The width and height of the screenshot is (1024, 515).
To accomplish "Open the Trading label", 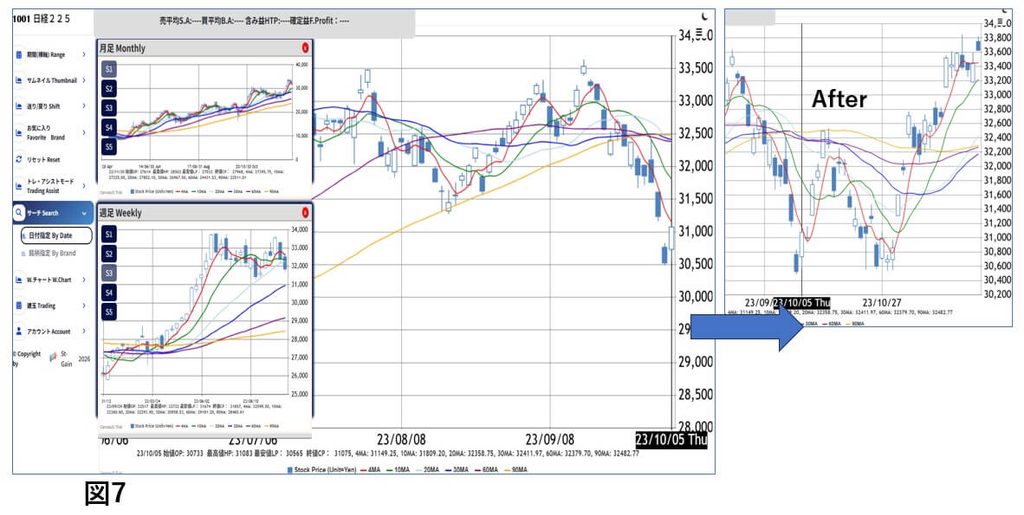I will 41,305.
